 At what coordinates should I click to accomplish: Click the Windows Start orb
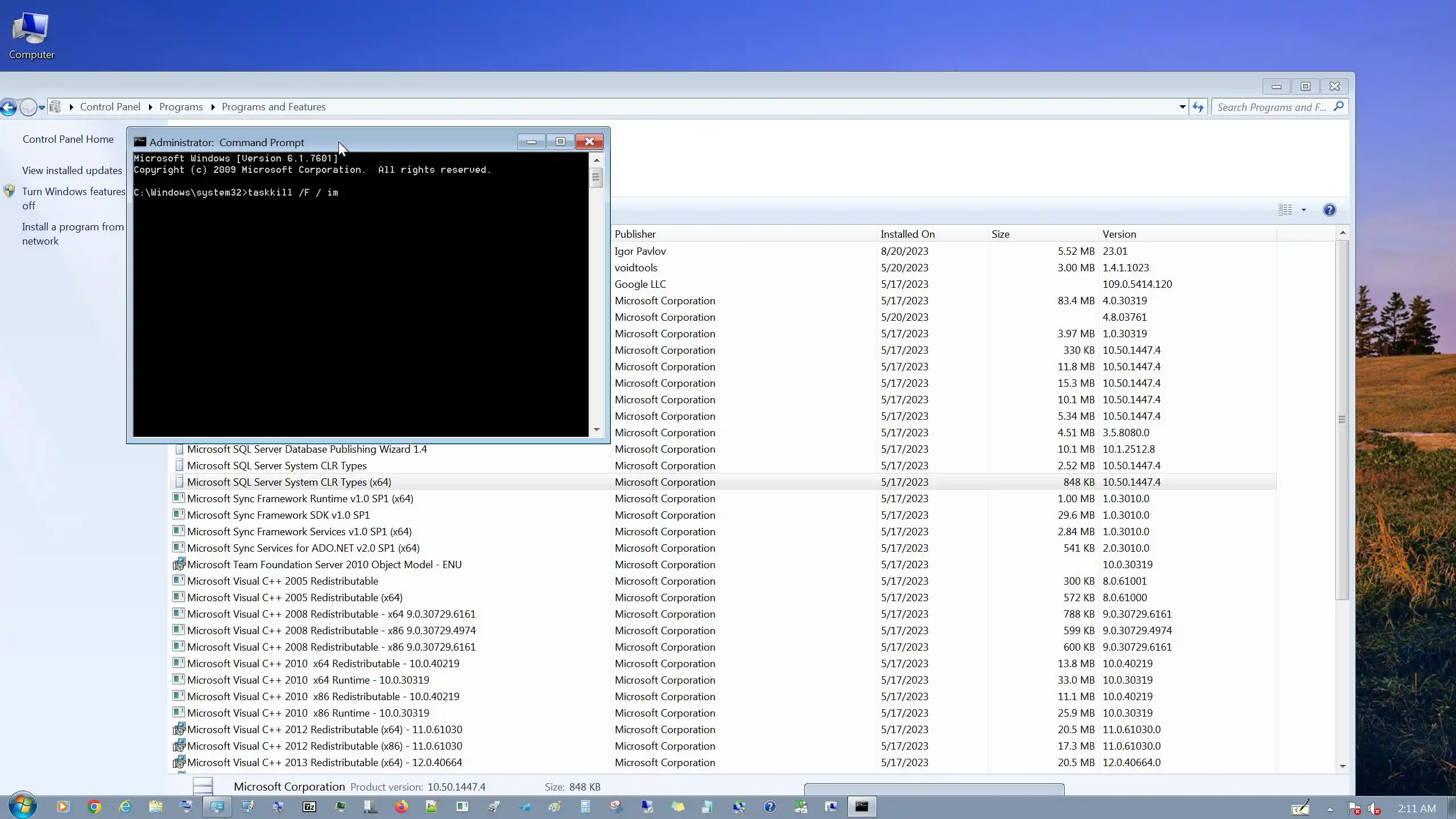[x=23, y=805]
